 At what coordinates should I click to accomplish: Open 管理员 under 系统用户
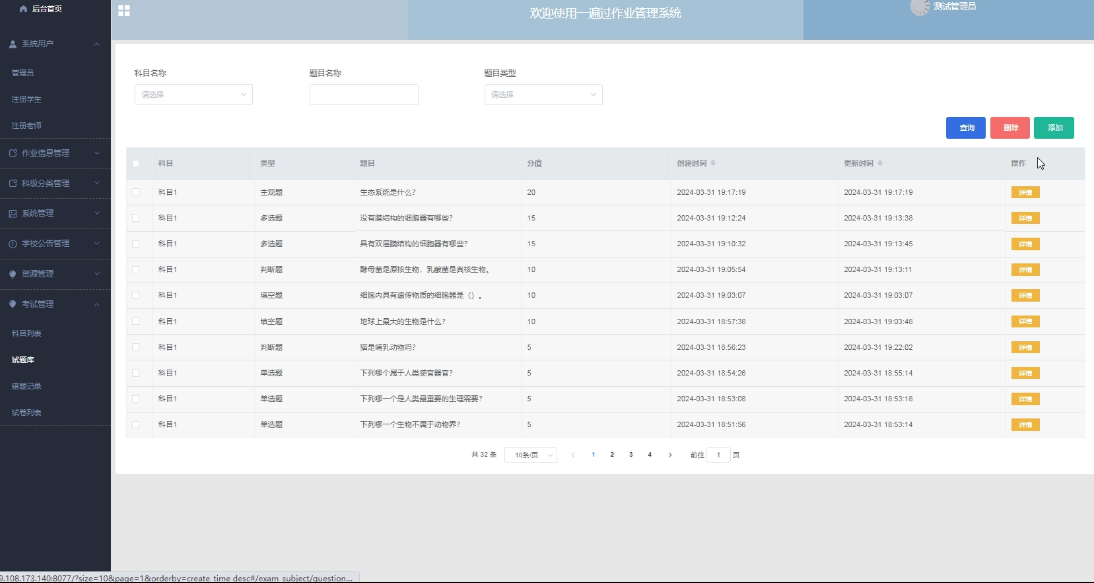(22, 73)
